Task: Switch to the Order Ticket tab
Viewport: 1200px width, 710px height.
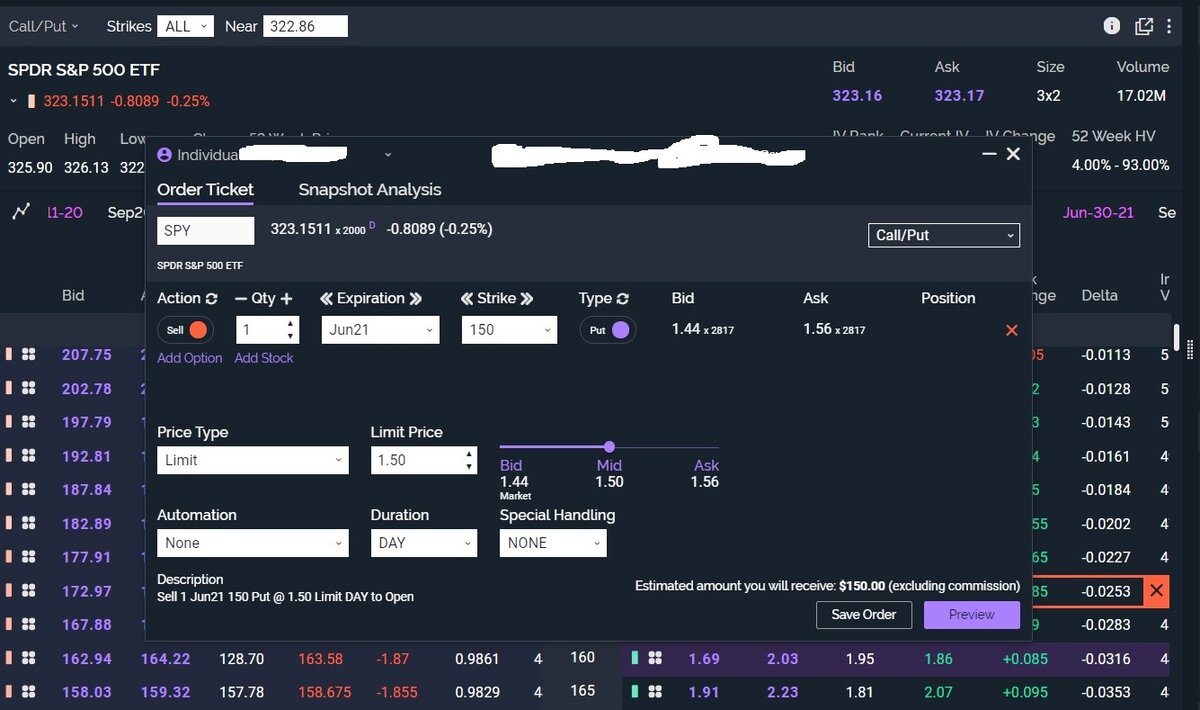Action: tap(205, 189)
